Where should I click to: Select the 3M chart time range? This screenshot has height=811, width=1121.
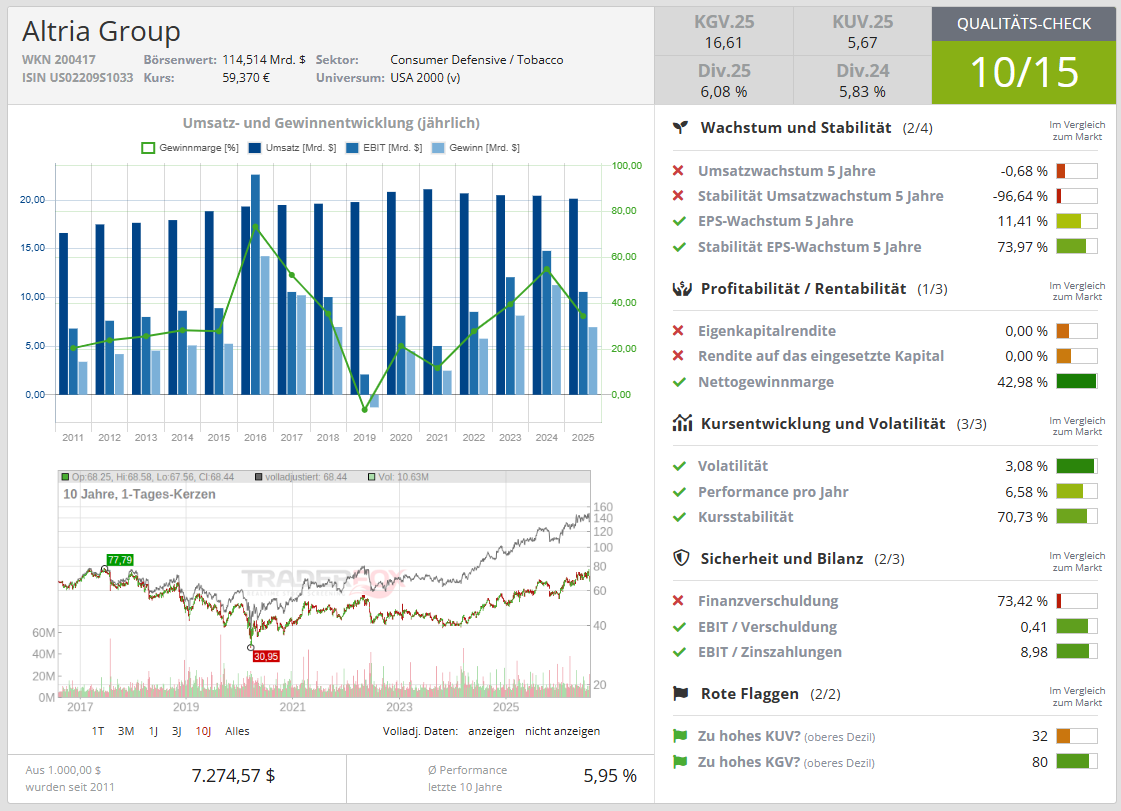point(126,731)
